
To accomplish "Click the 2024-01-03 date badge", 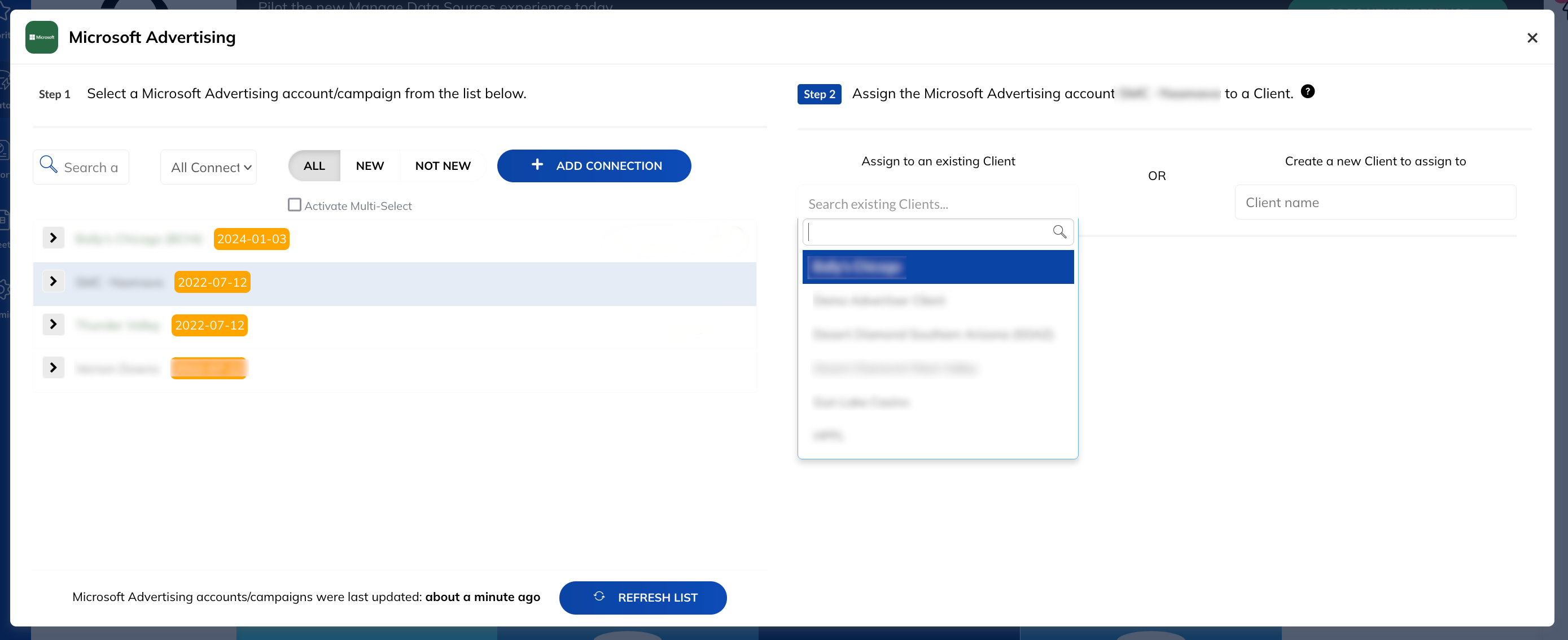I will pos(251,239).
